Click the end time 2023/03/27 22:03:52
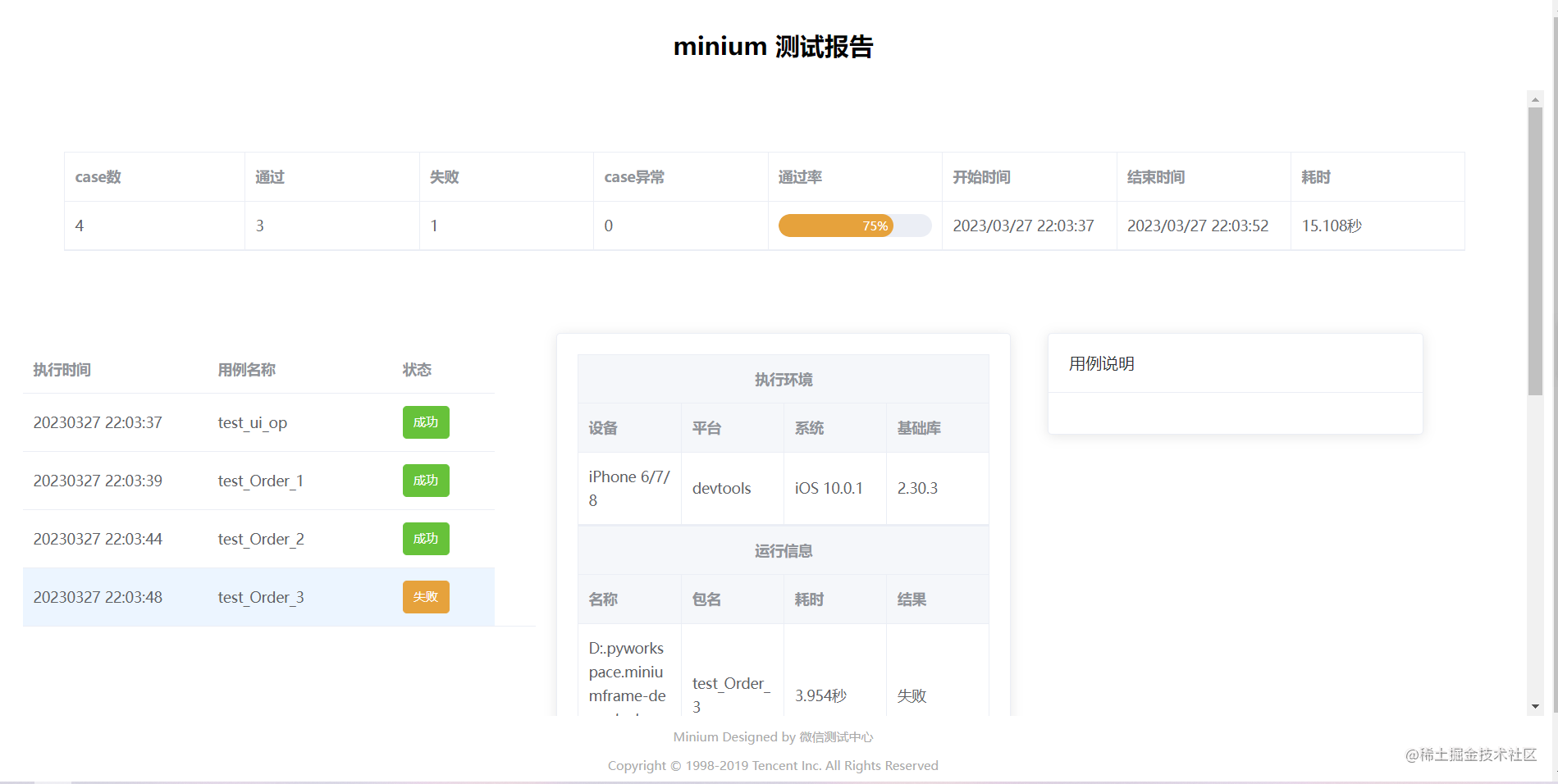Image resolution: width=1558 pixels, height=784 pixels. point(1198,226)
